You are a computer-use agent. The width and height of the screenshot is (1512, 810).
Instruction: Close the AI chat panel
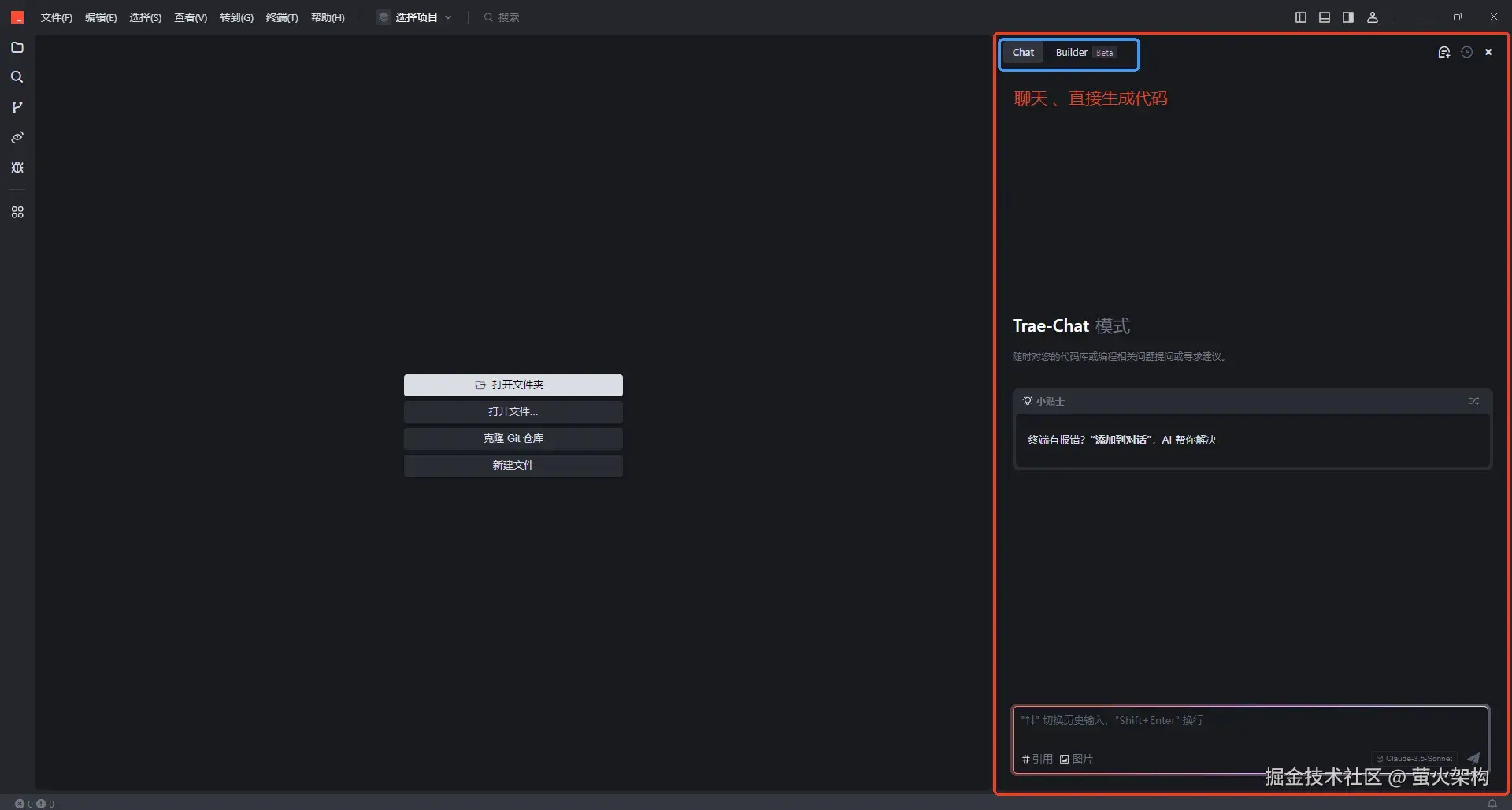pos(1488,52)
